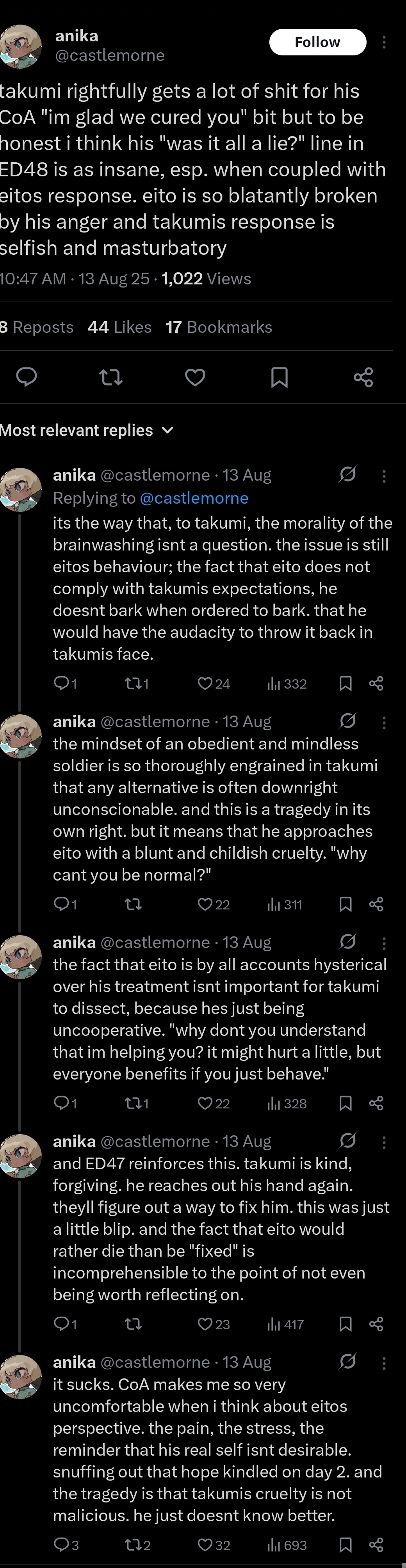This screenshot has width=406, height=1568.
Task: Repost the reply about obedient mindless soldier
Action: click(x=133, y=904)
